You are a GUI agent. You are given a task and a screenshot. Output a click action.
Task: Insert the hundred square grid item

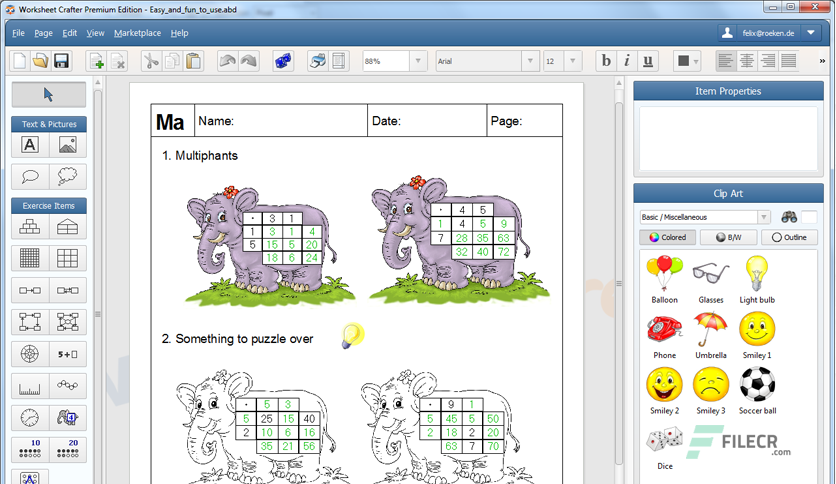pos(30,259)
